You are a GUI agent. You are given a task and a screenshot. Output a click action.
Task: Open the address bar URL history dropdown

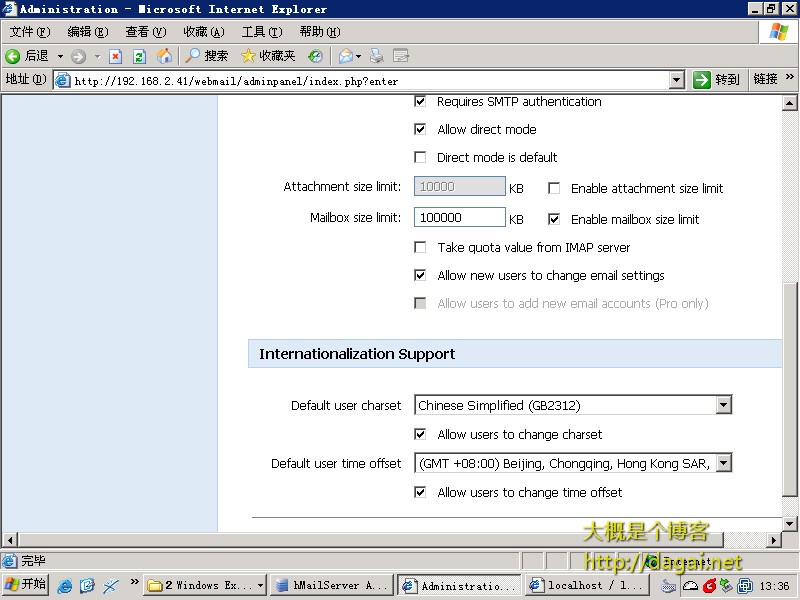click(x=676, y=80)
